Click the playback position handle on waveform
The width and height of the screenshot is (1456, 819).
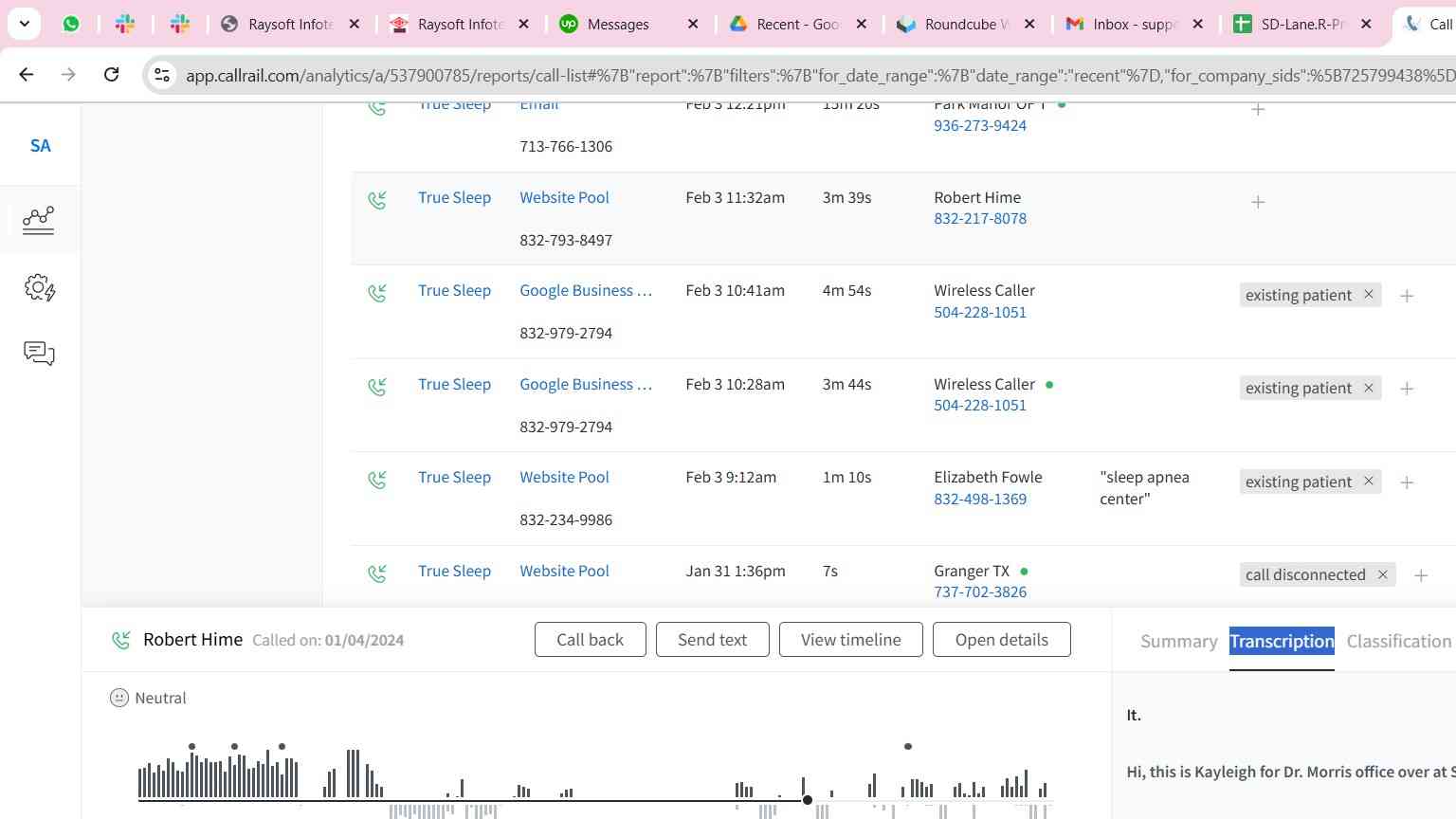click(x=808, y=800)
